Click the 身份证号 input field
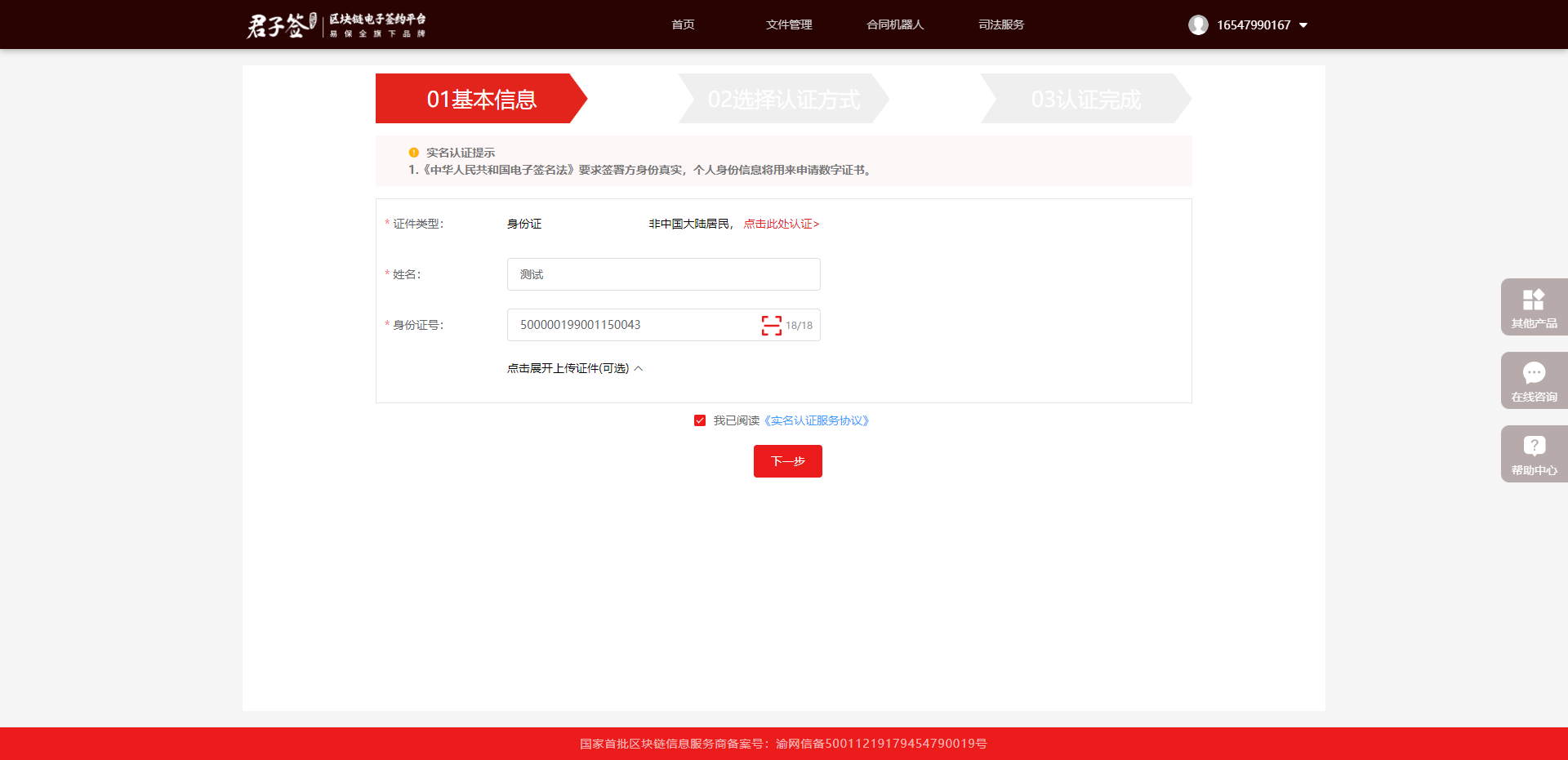This screenshot has height=760, width=1568. 633,325
